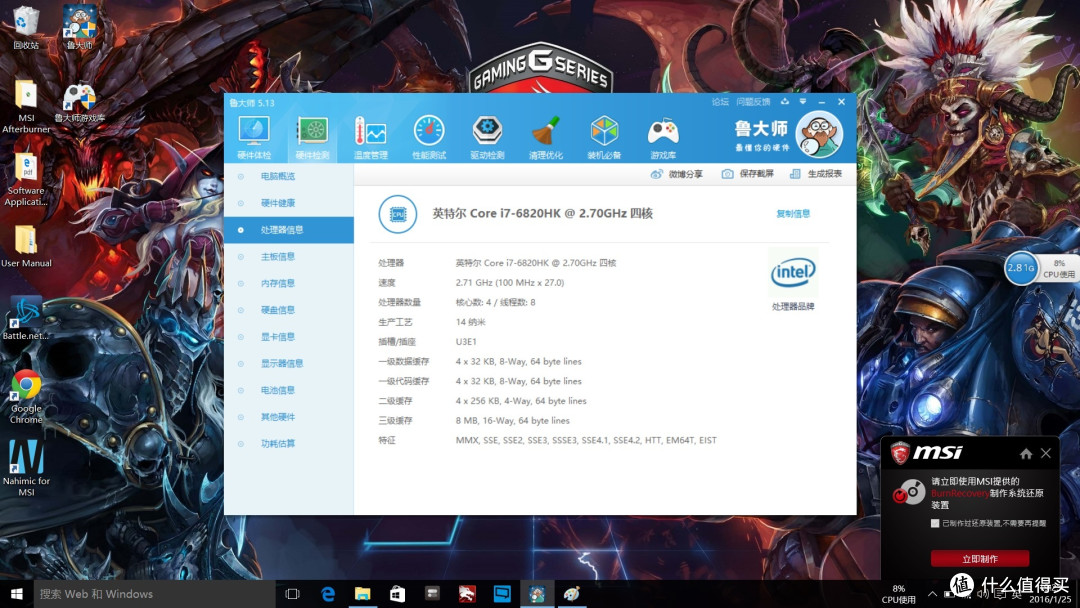Check 已制作过还原装置 no-reminder checkbox
Viewport: 1080px width, 608px height.
tap(935, 523)
